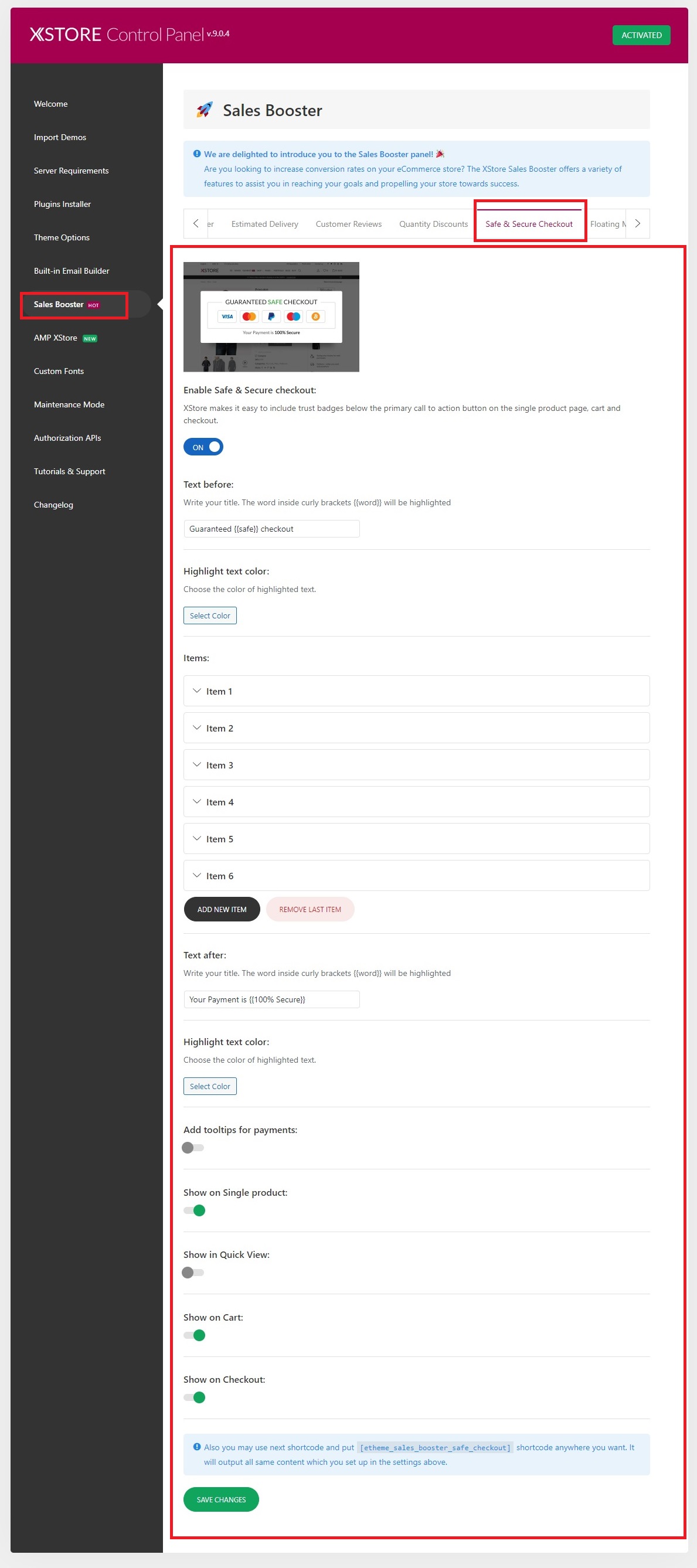
Task: Click the info icon beside shortcode note
Action: (196, 1447)
